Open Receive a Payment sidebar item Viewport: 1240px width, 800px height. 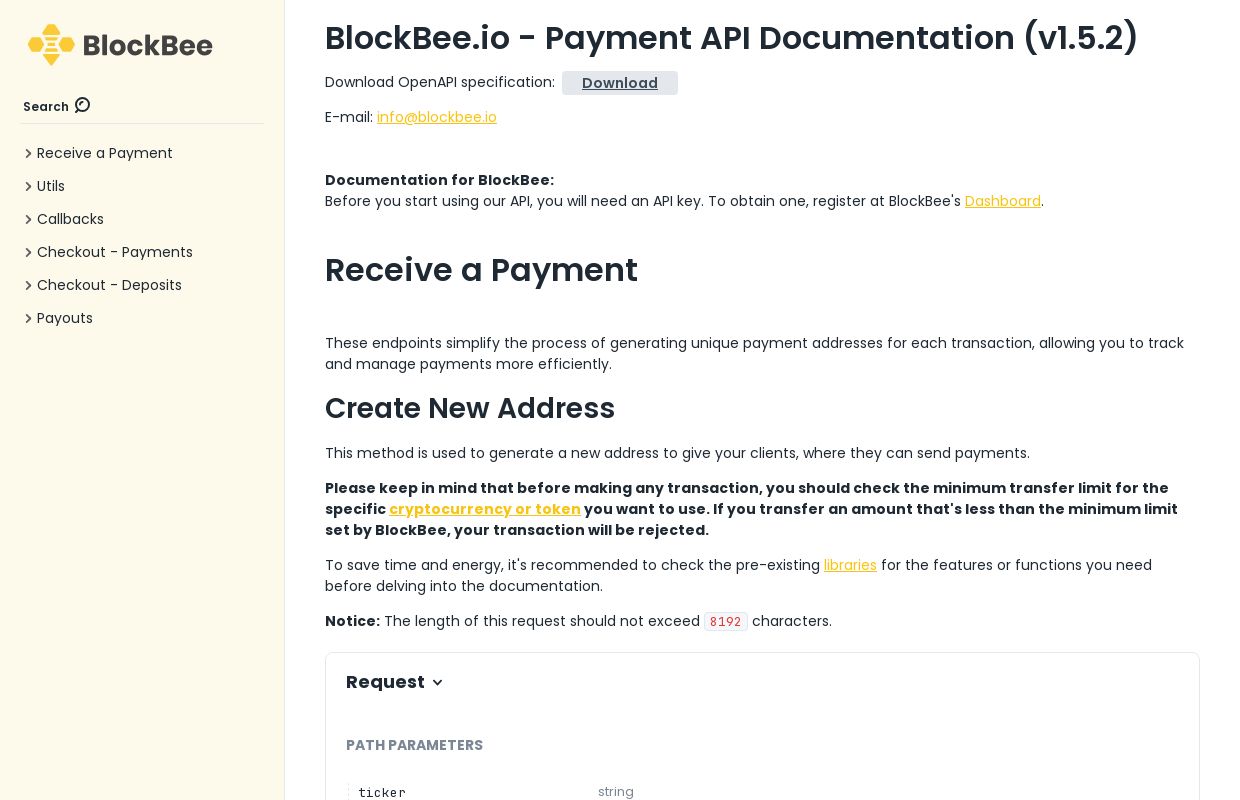tap(105, 153)
